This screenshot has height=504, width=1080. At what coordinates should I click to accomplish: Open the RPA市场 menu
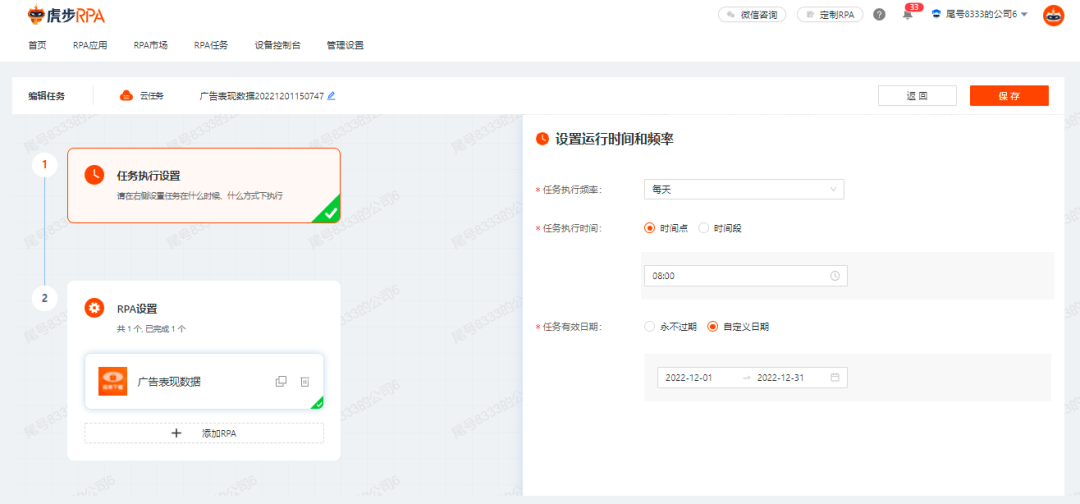point(151,45)
